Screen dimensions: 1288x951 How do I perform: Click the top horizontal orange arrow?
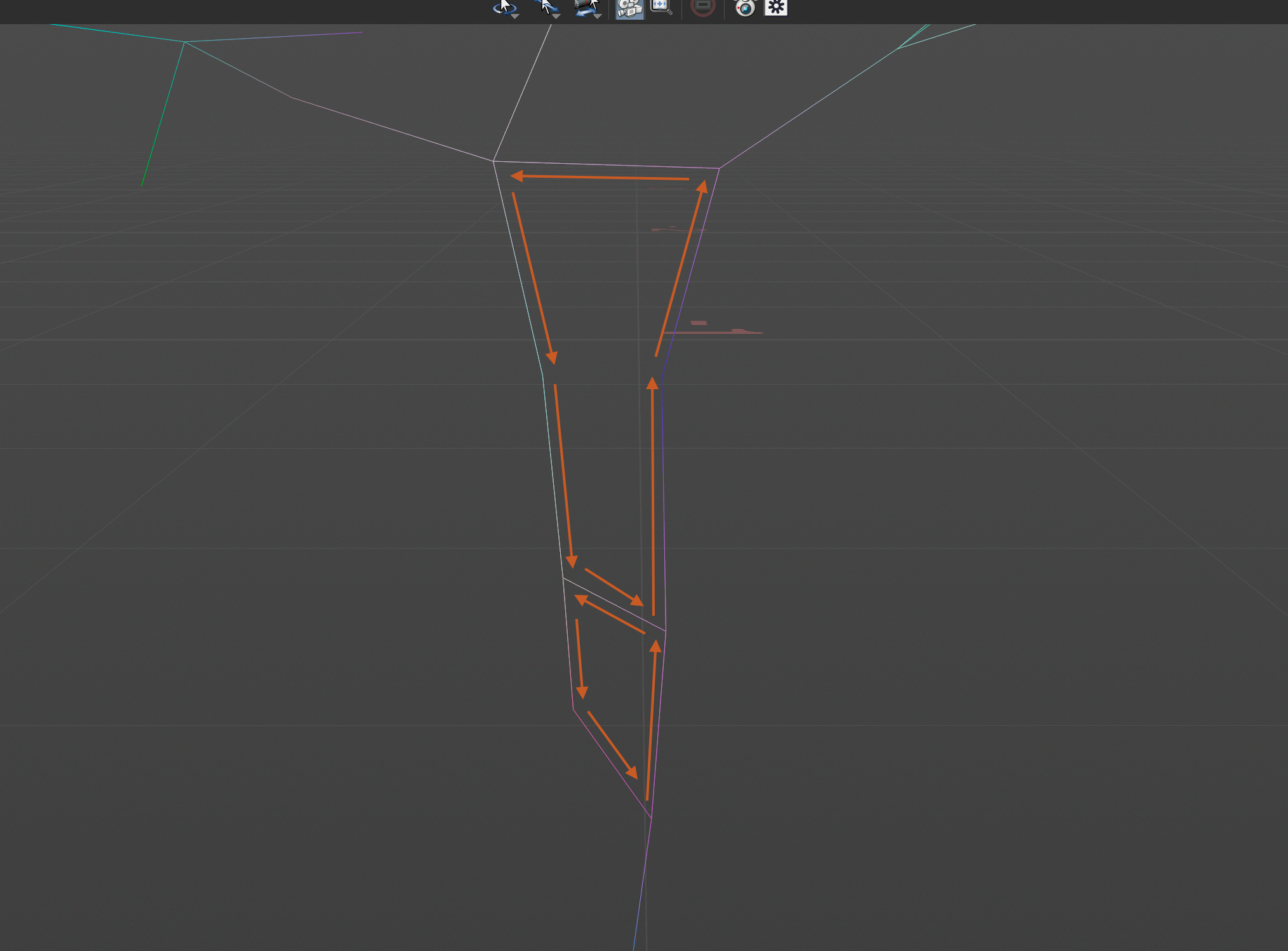tap(600, 177)
